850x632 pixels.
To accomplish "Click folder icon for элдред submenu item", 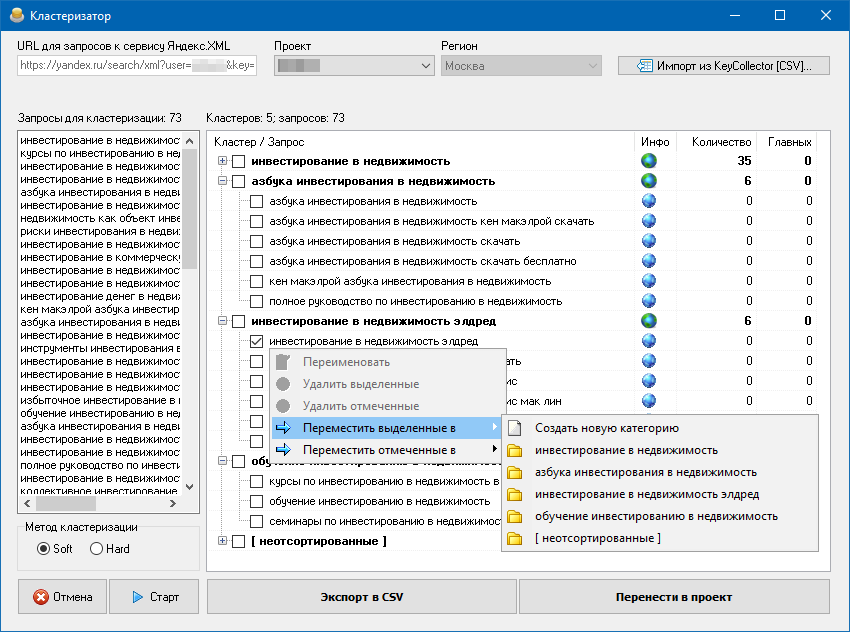I will point(514,495).
